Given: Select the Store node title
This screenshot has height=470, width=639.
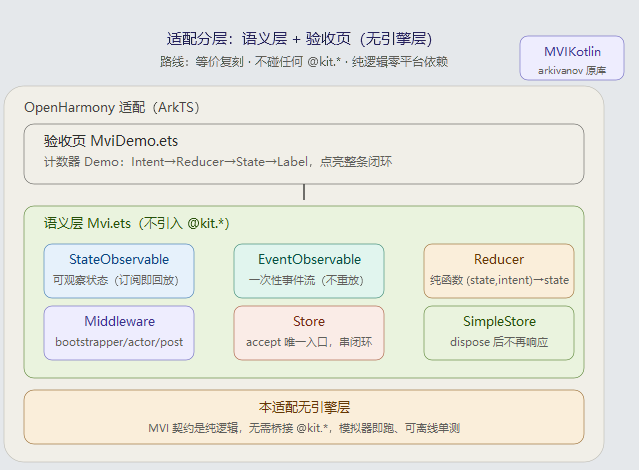Looking at the screenshot, I should (x=309, y=321).
